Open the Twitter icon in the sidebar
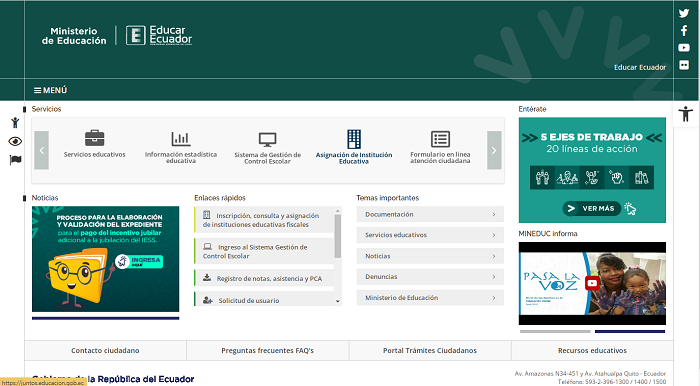The height and width of the screenshot is (386, 700). point(683,13)
